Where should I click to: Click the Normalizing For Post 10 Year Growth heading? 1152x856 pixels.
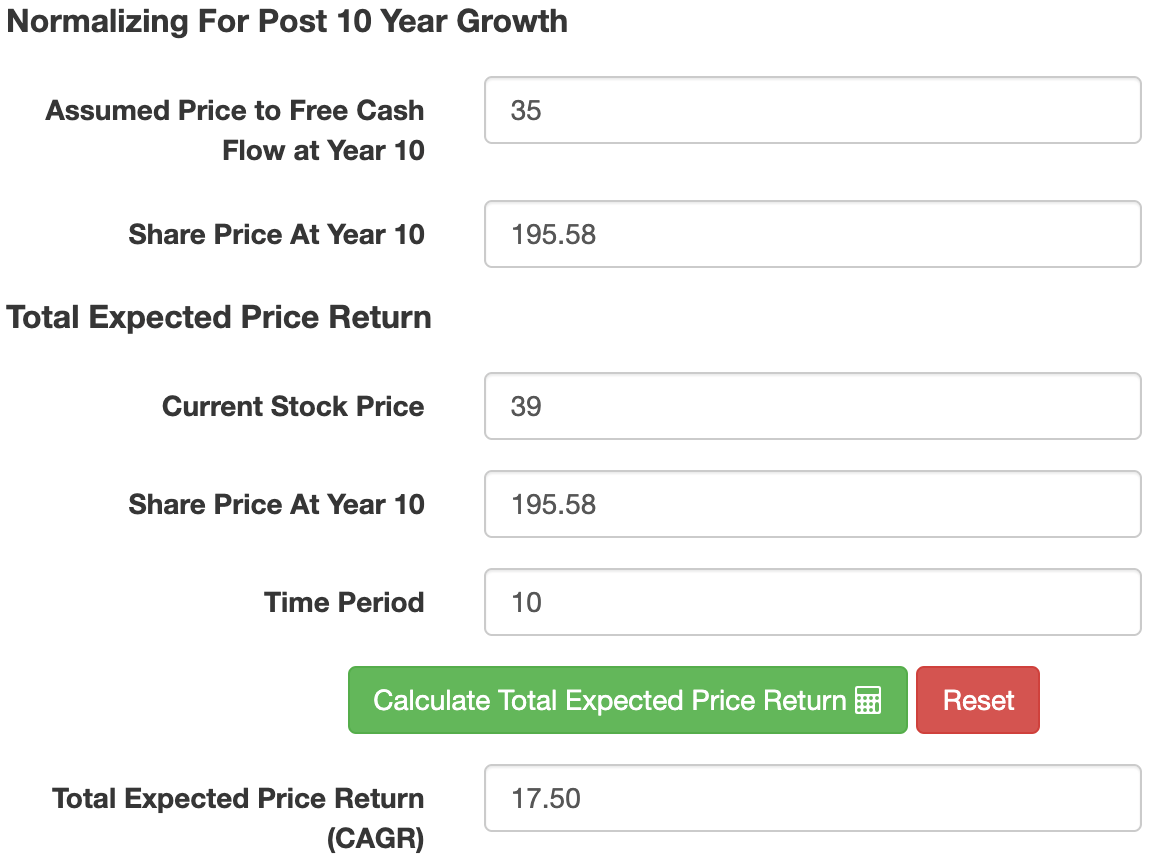point(287,21)
